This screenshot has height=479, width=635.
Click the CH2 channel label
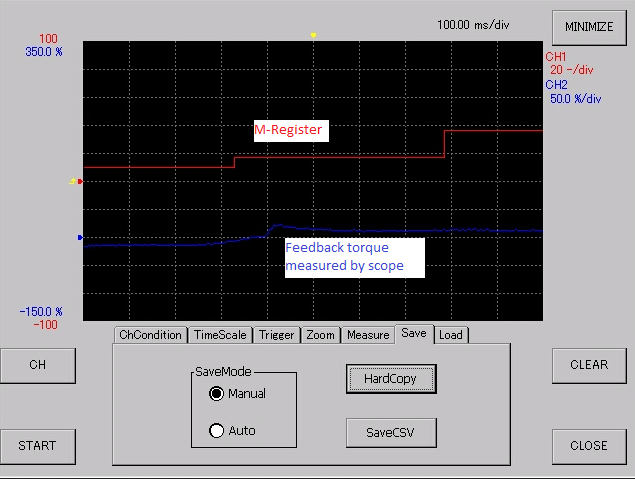click(x=556, y=85)
